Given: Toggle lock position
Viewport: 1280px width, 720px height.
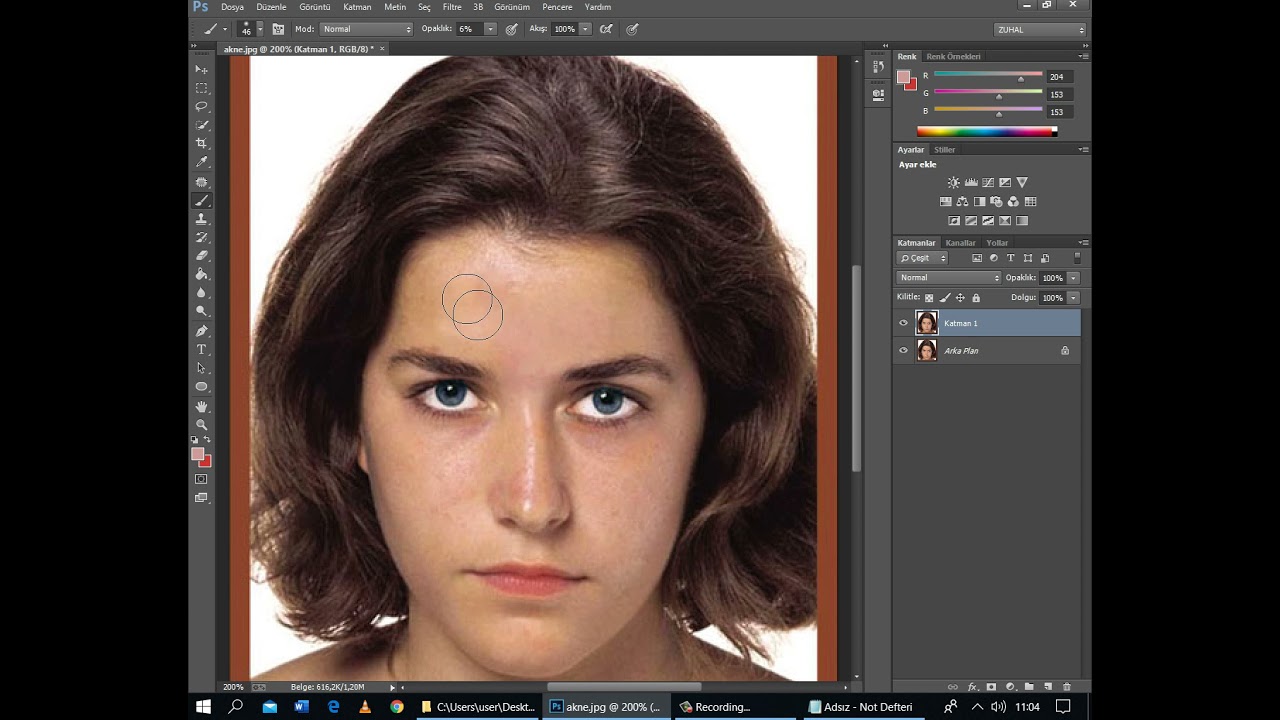Looking at the screenshot, I should tap(960, 298).
